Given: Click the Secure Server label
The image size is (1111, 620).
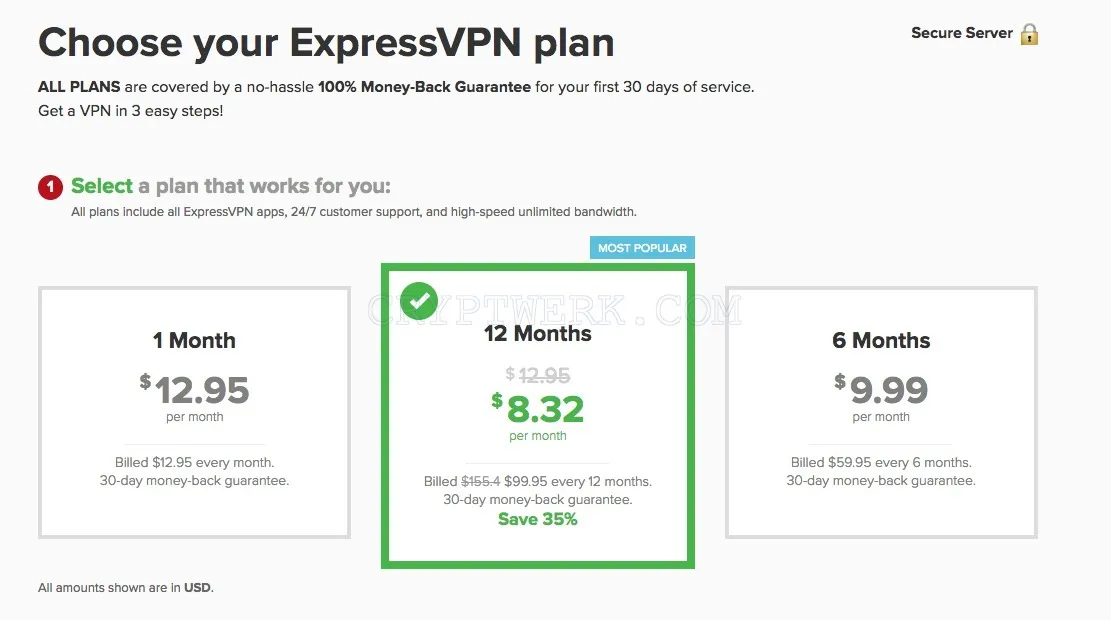Looking at the screenshot, I should [x=961, y=33].
